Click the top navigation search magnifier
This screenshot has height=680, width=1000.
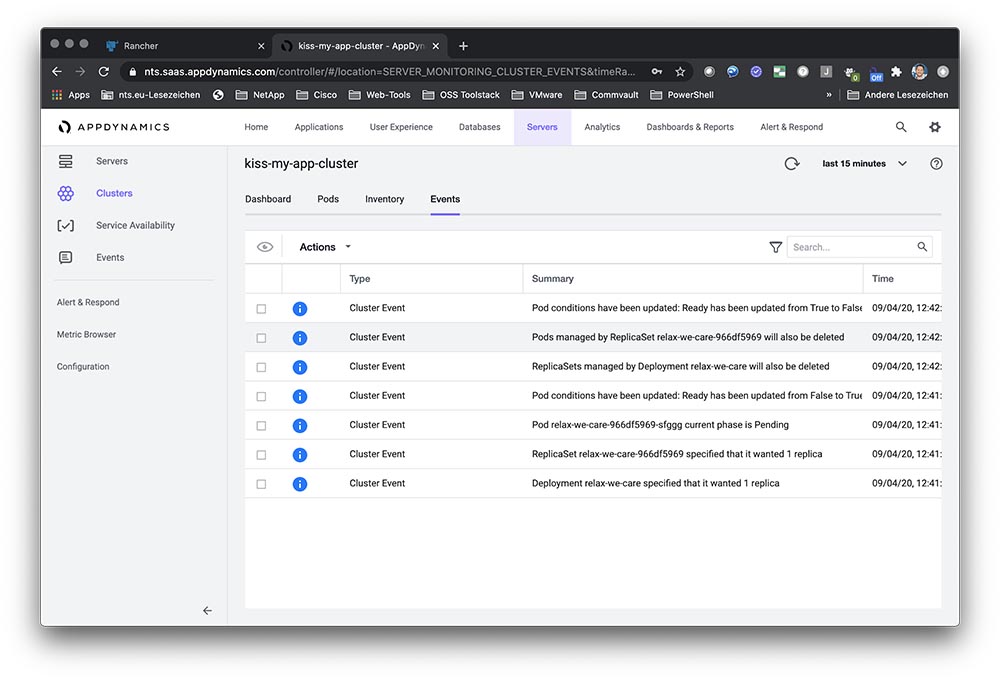tap(901, 127)
